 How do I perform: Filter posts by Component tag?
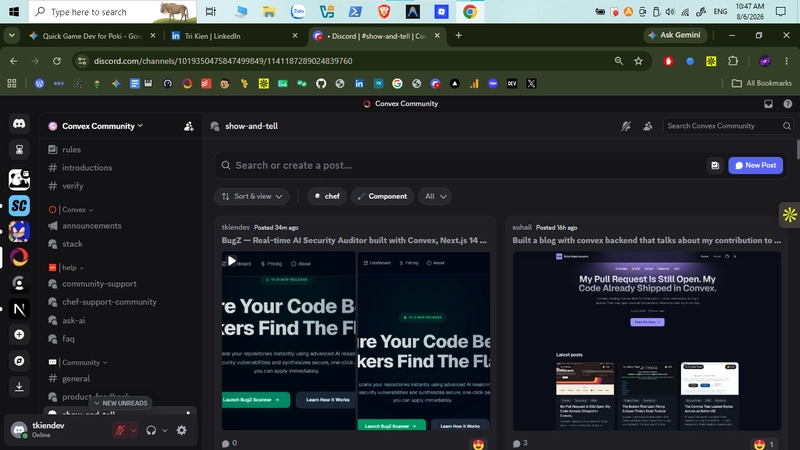[382, 196]
